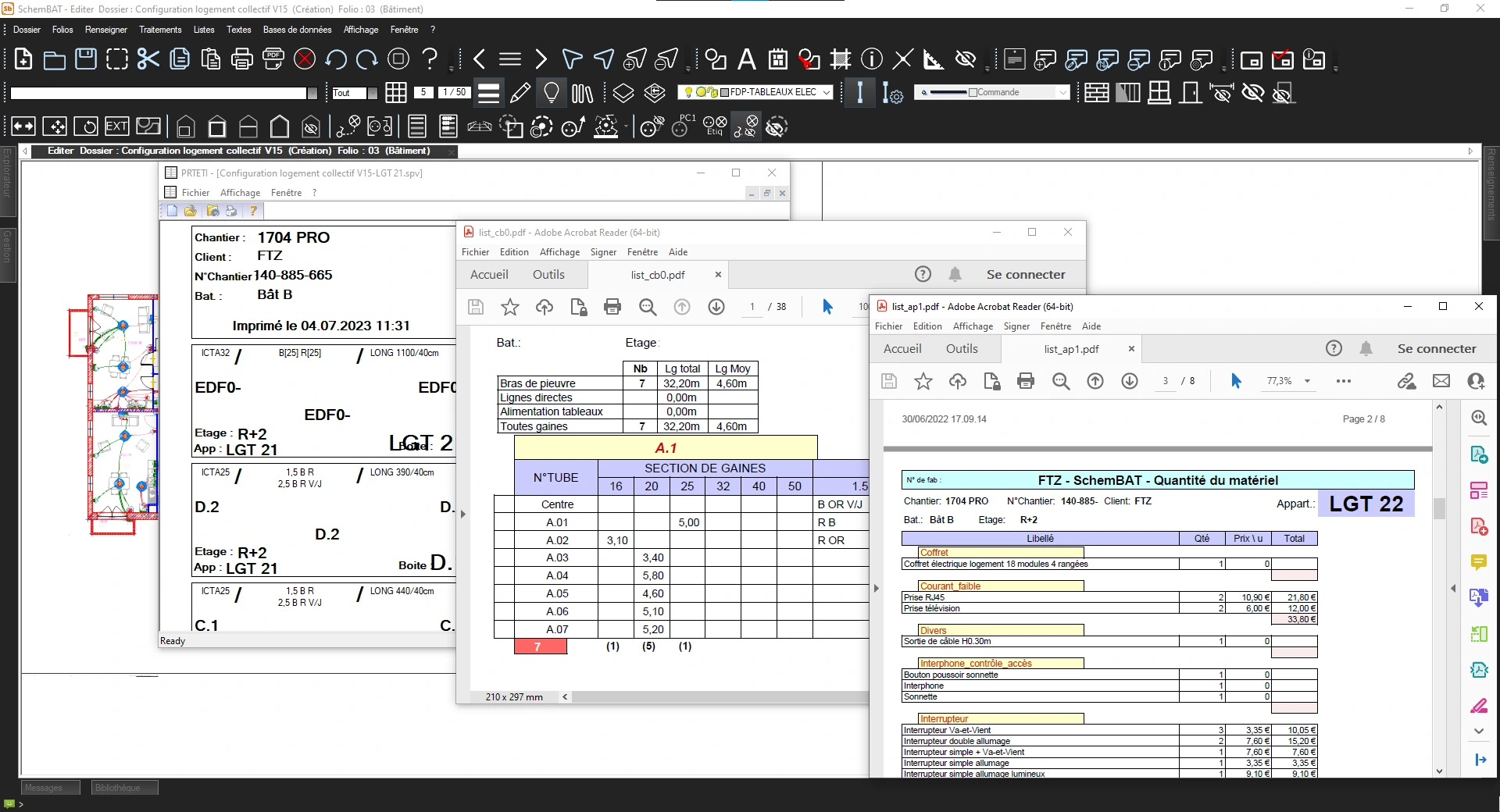Image resolution: width=1500 pixels, height=812 pixels.
Task: Click the Bibliothèque button at bottom
Action: click(124, 788)
